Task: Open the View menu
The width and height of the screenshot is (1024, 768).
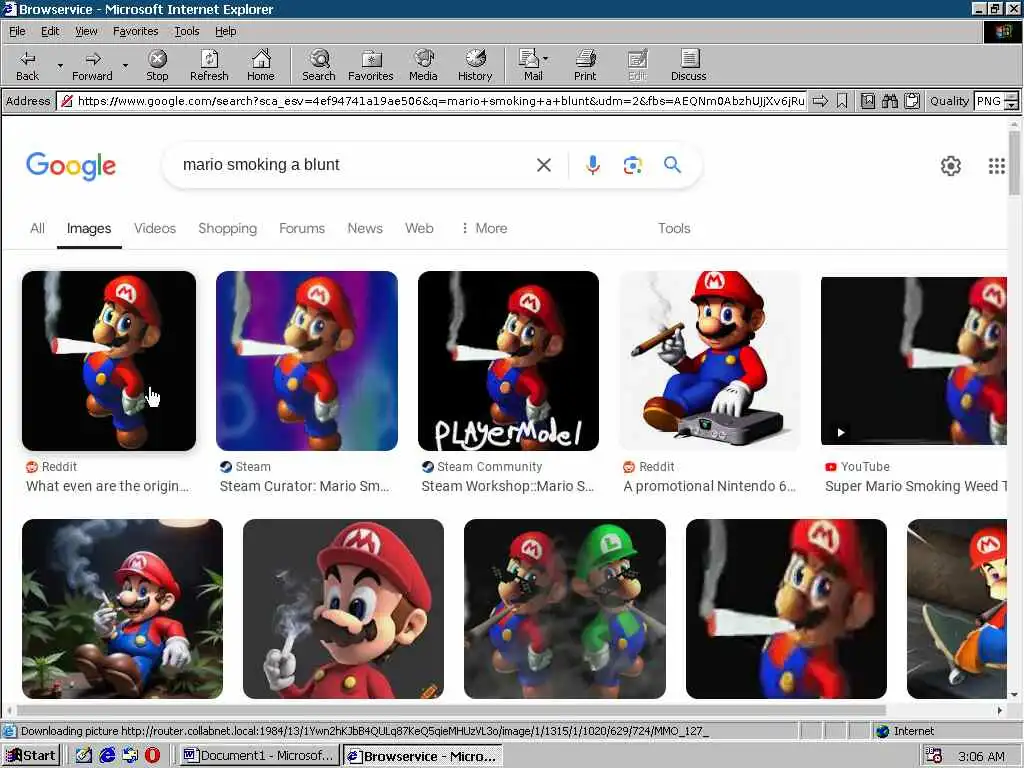Action: pos(86,31)
